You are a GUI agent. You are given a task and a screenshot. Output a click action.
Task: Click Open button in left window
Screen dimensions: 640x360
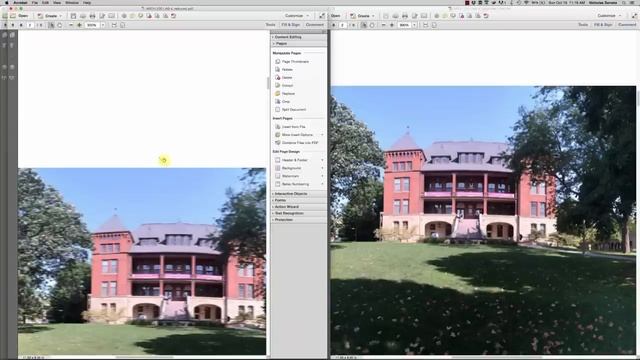tap(20, 16)
